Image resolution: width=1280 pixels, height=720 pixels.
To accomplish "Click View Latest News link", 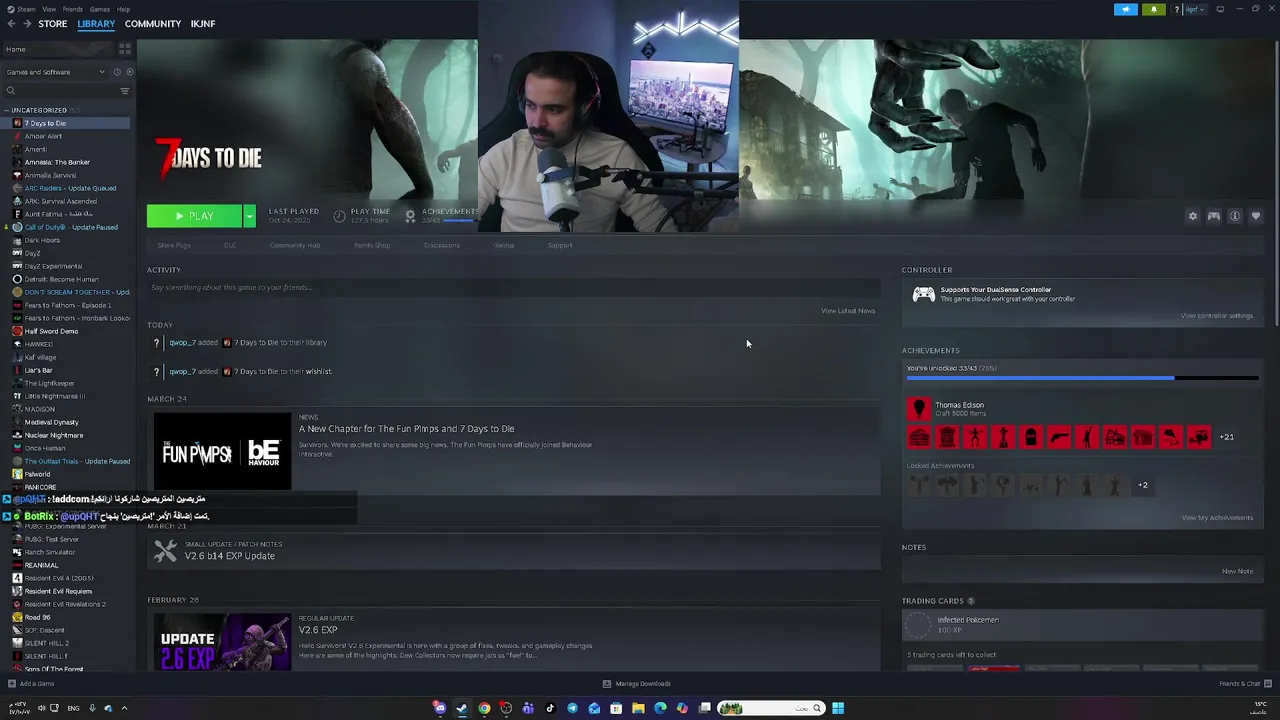I will pos(848,311).
